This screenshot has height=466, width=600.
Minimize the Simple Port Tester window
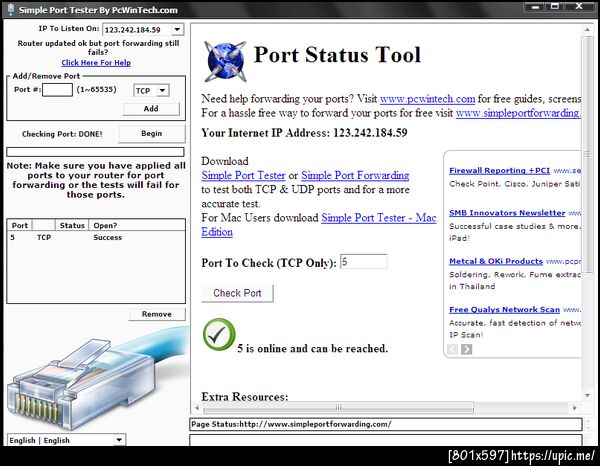point(536,7)
